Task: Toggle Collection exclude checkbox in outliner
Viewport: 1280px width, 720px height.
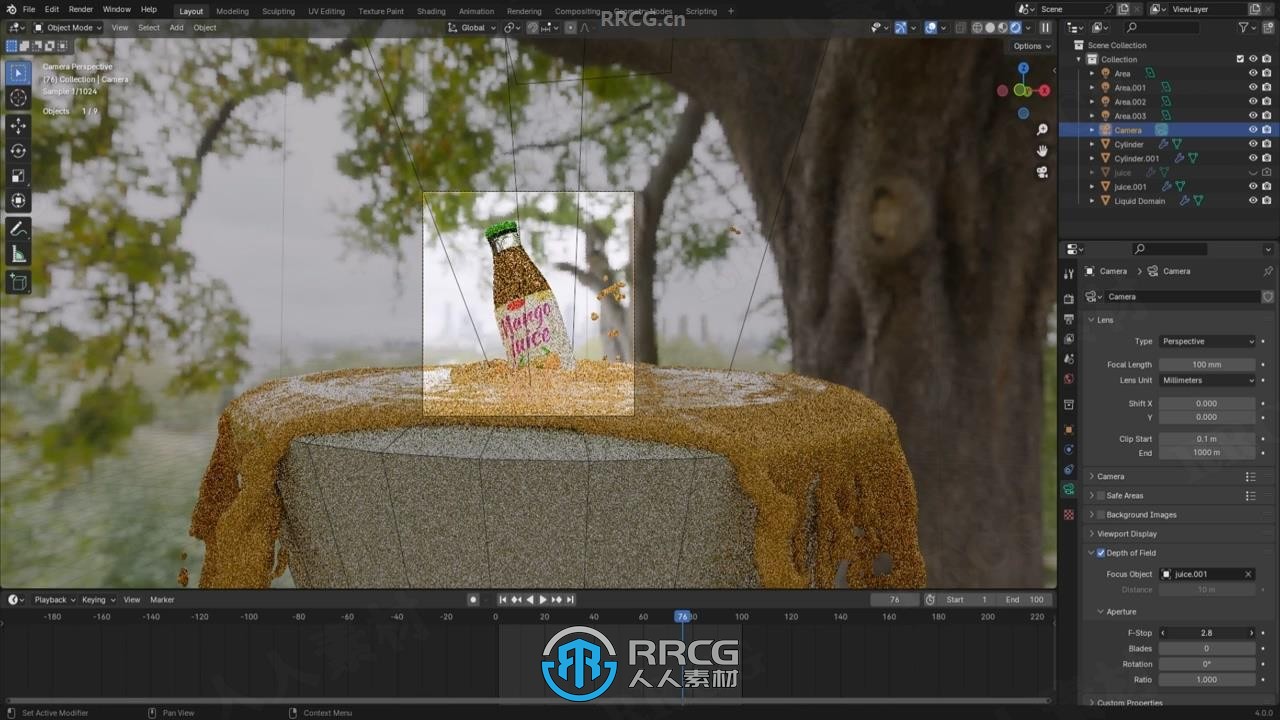Action: (x=1240, y=59)
